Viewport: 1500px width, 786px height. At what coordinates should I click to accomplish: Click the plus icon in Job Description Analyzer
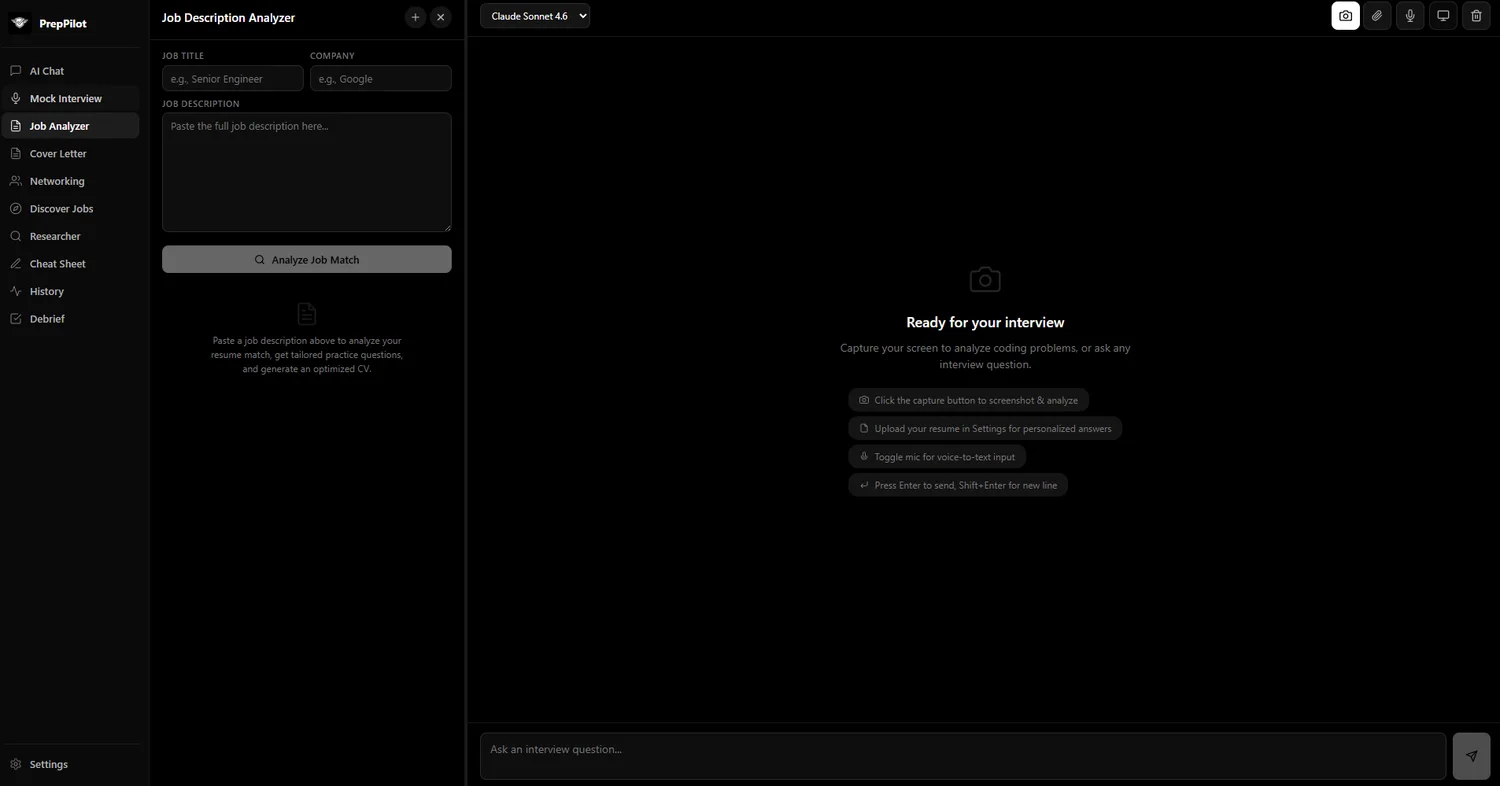pos(416,17)
